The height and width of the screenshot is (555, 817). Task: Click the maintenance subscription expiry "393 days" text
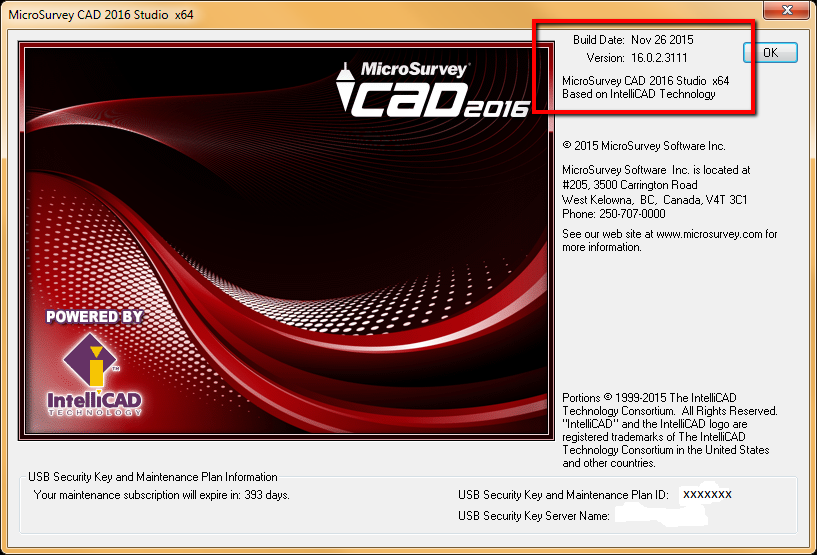(x=266, y=495)
